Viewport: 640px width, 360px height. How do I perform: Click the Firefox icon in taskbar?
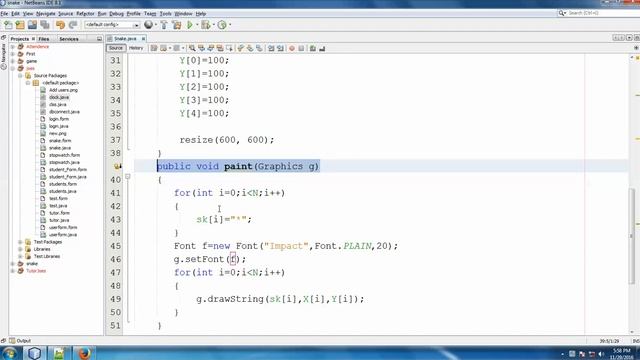pyautogui.click(x=84, y=353)
